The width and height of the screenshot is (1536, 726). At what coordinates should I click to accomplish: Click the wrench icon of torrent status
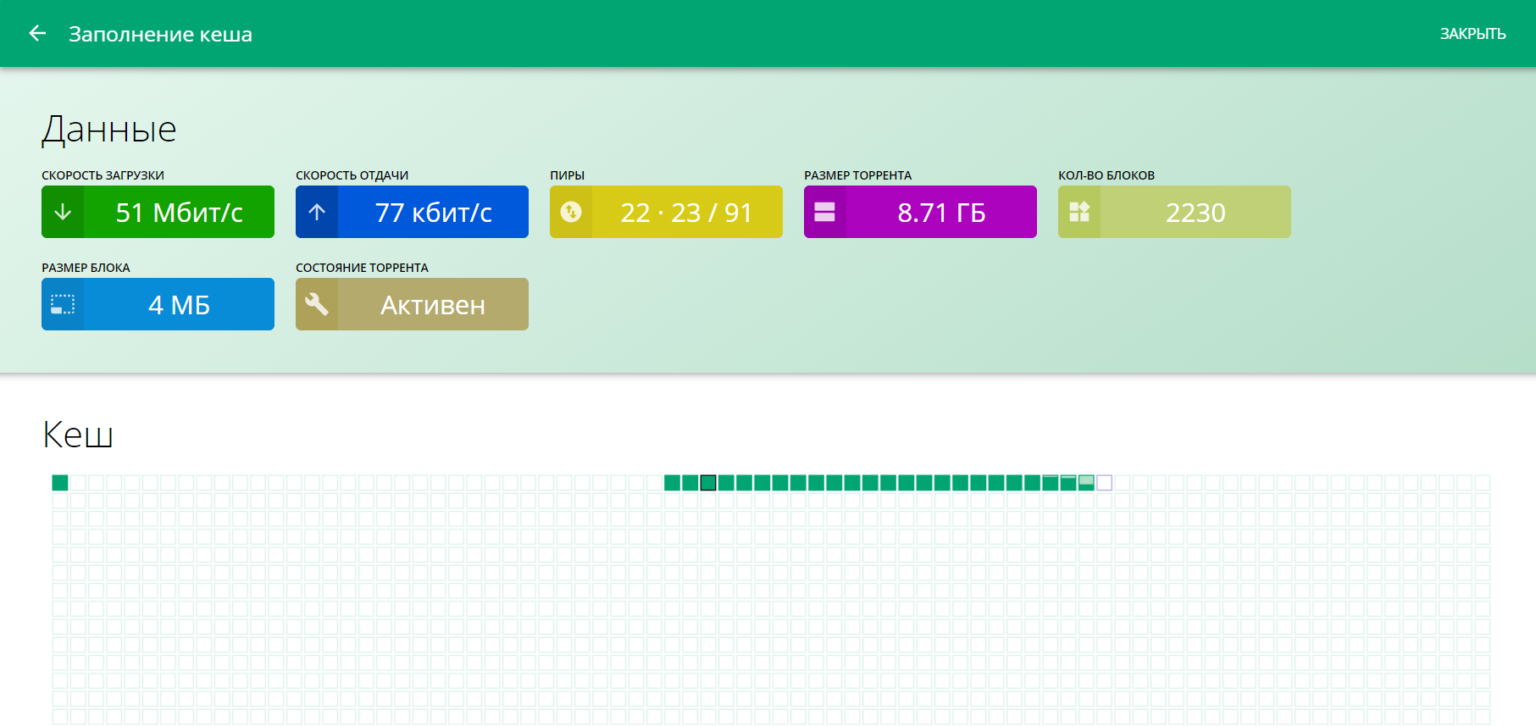pyautogui.click(x=317, y=304)
